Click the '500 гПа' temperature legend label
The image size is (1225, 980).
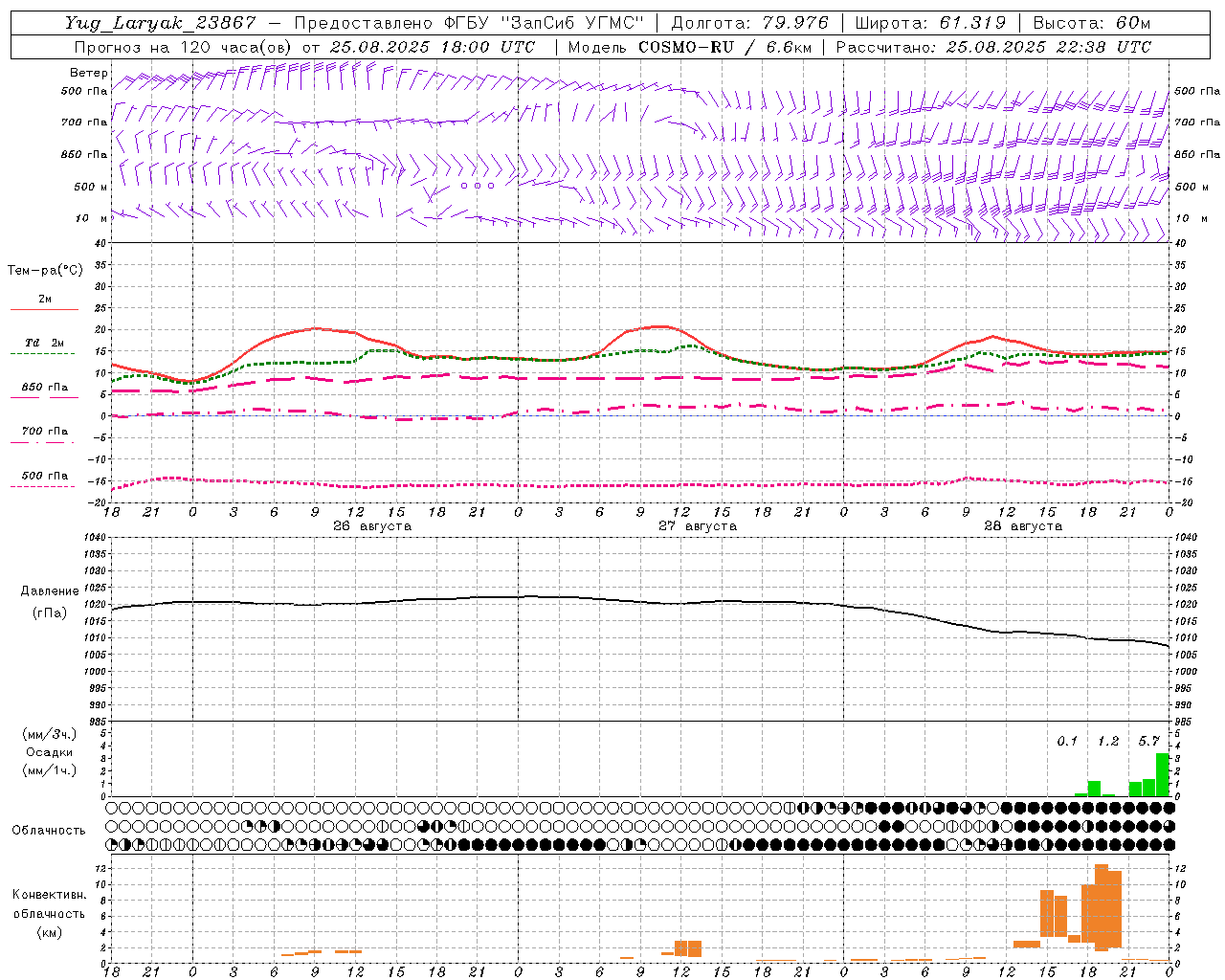click(45, 476)
